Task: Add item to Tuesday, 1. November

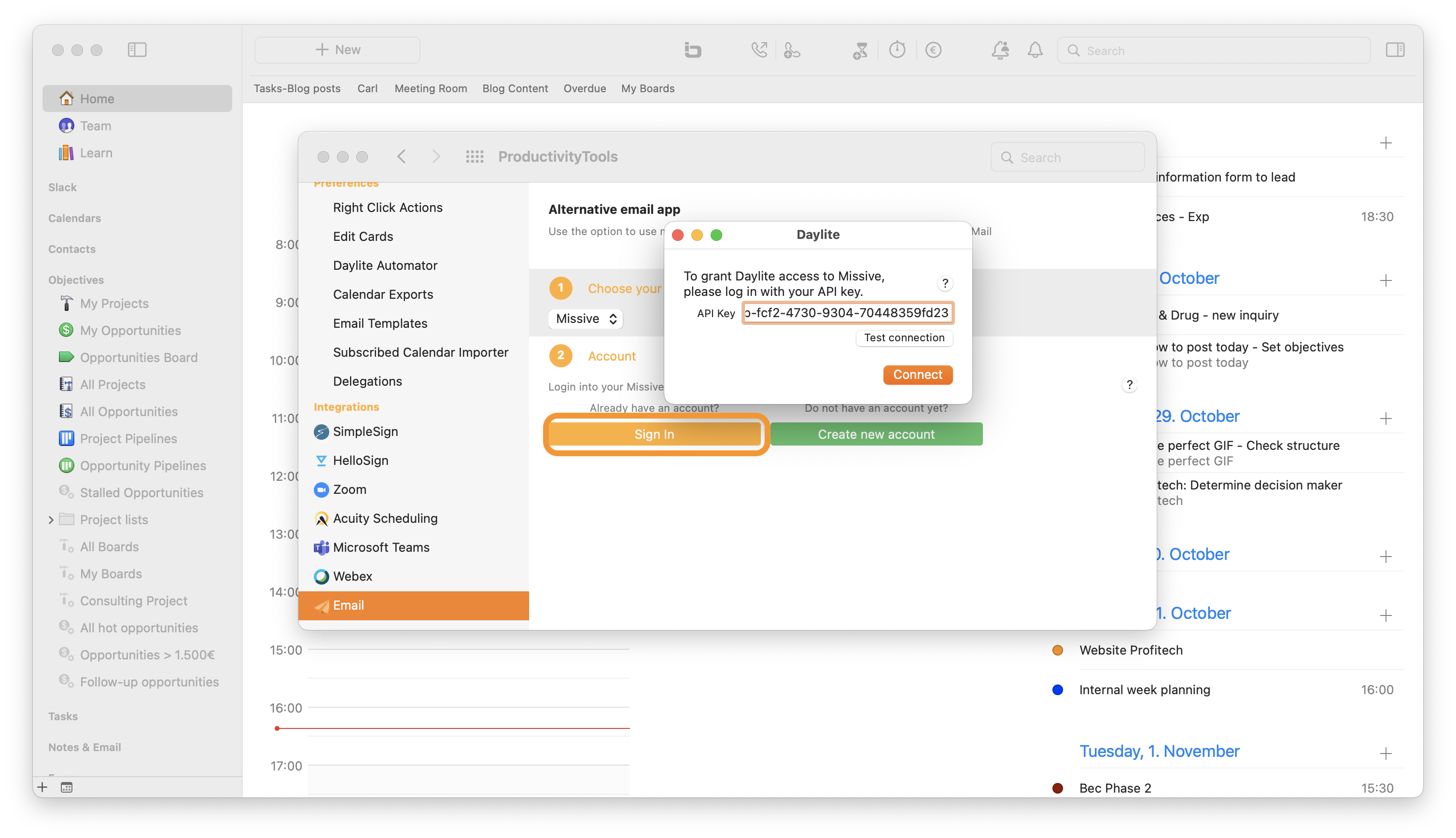Action: click(1385, 753)
